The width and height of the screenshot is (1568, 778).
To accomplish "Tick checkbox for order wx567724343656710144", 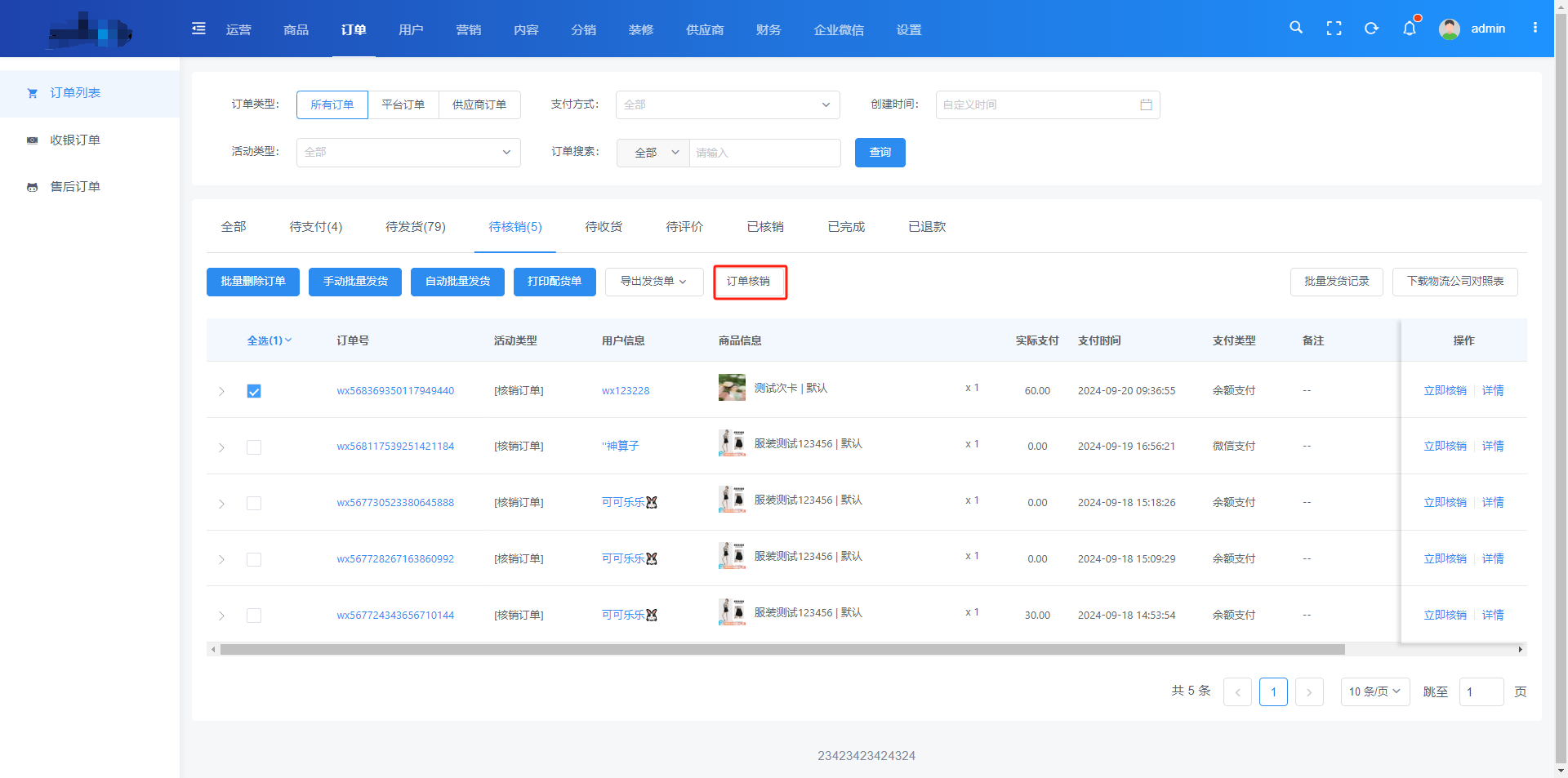I will coord(254,616).
